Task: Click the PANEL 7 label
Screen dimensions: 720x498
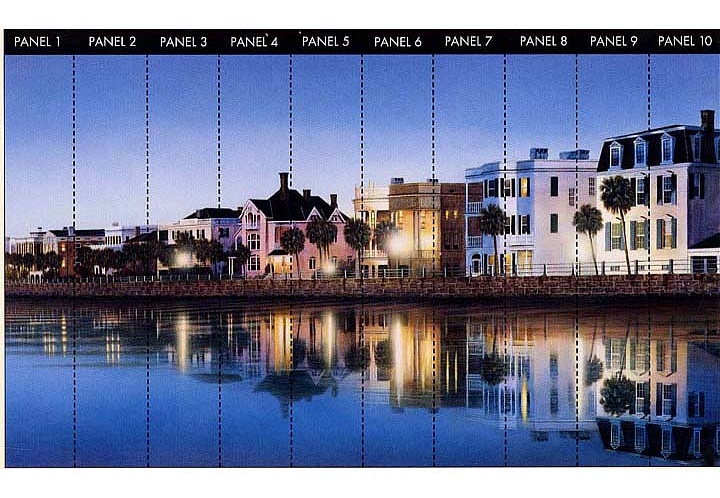Action: click(468, 41)
